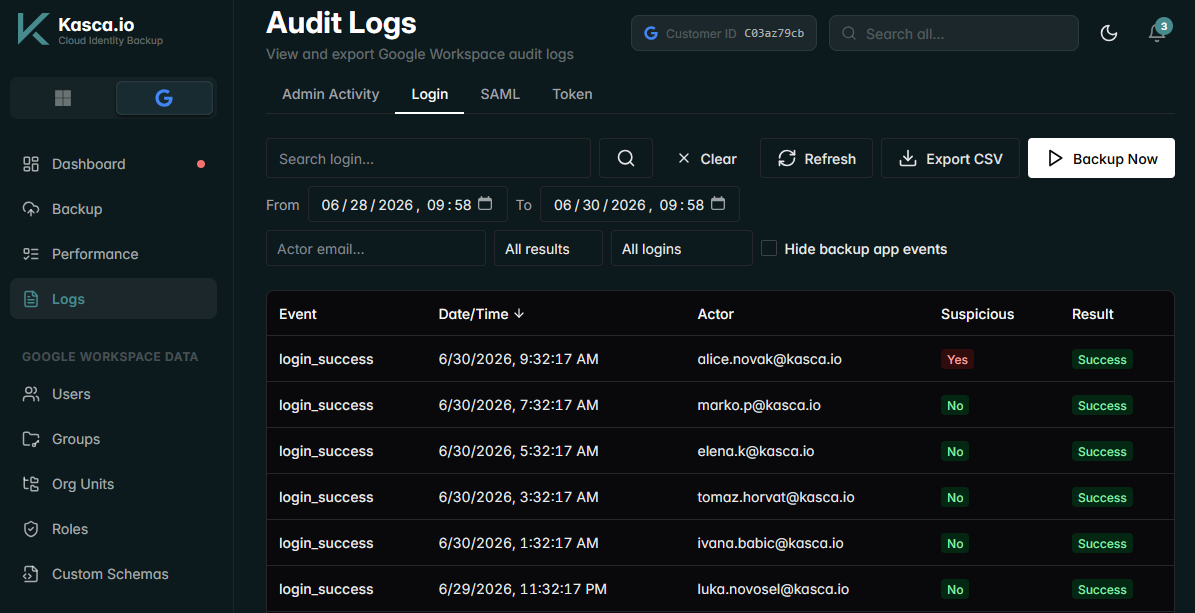Switch to the Microsoft tenant icon
Viewport: 1195px width, 613px height.
pyautogui.click(x=63, y=98)
